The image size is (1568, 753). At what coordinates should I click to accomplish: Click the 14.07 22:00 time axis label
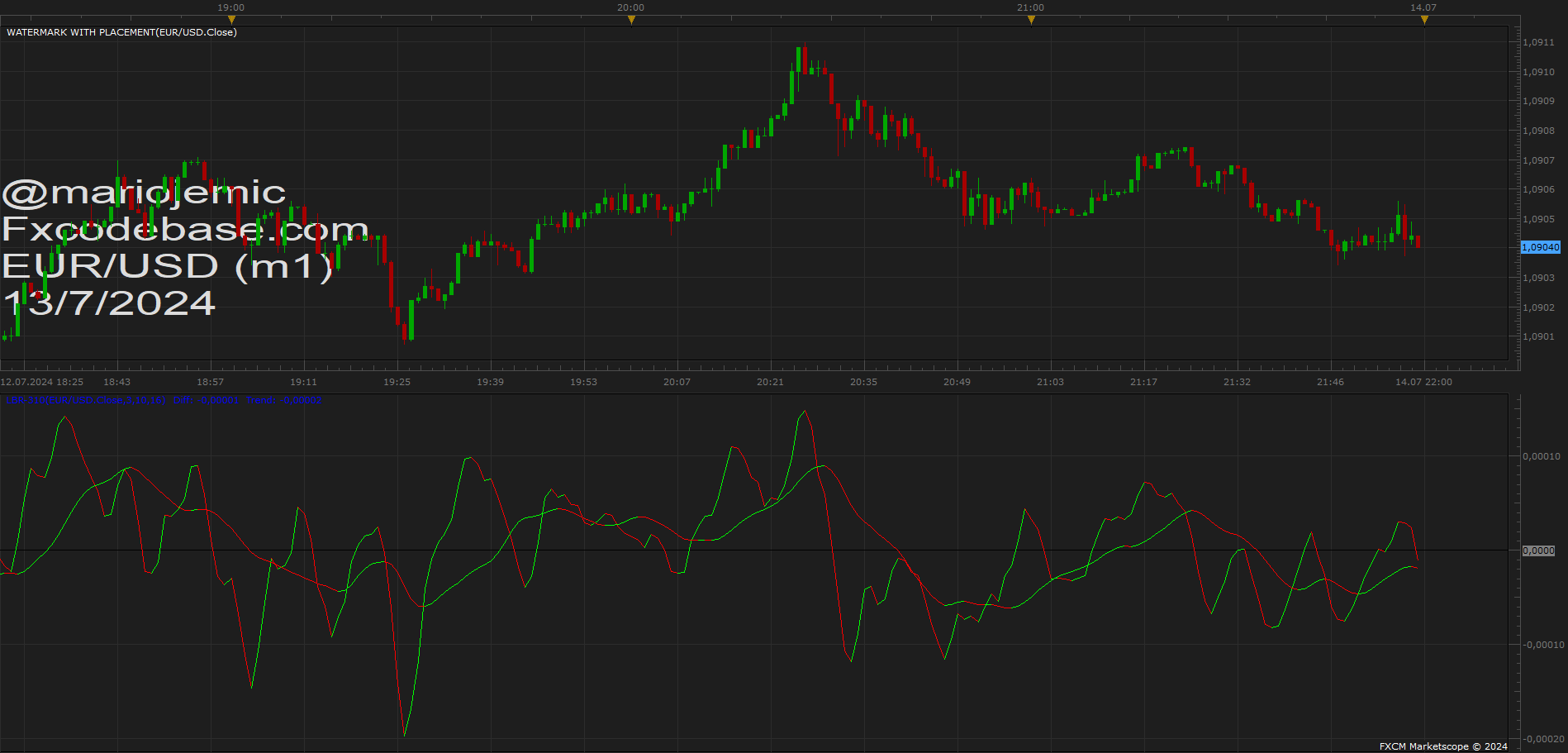click(1423, 382)
